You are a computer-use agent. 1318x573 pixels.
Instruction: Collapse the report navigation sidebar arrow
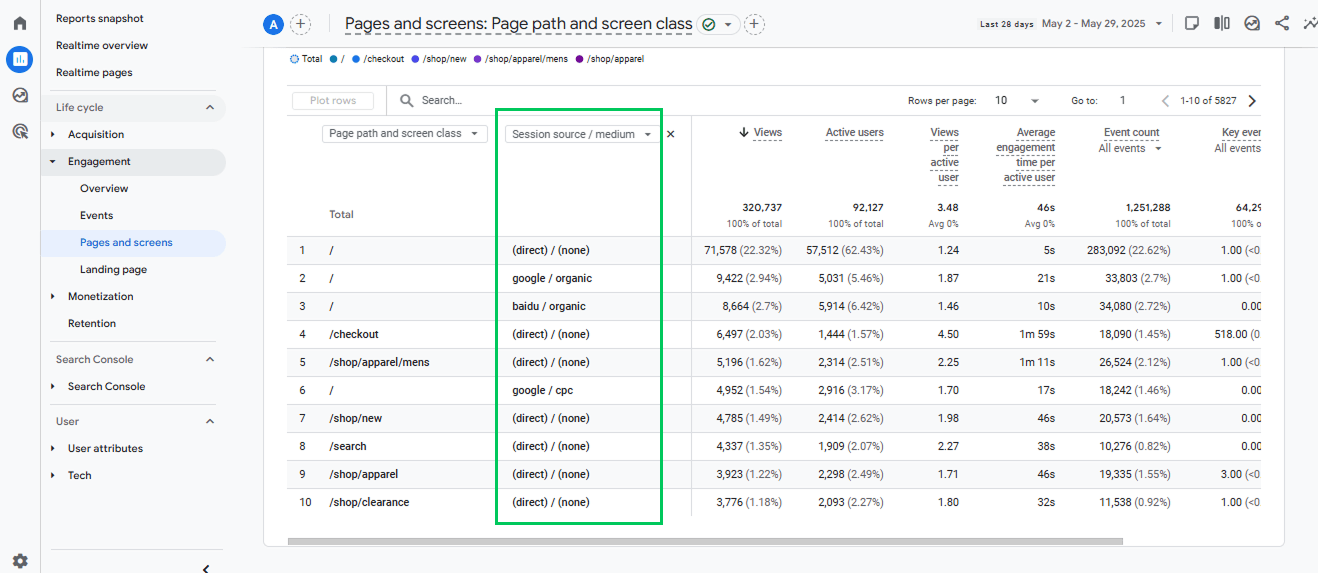click(206, 568)
